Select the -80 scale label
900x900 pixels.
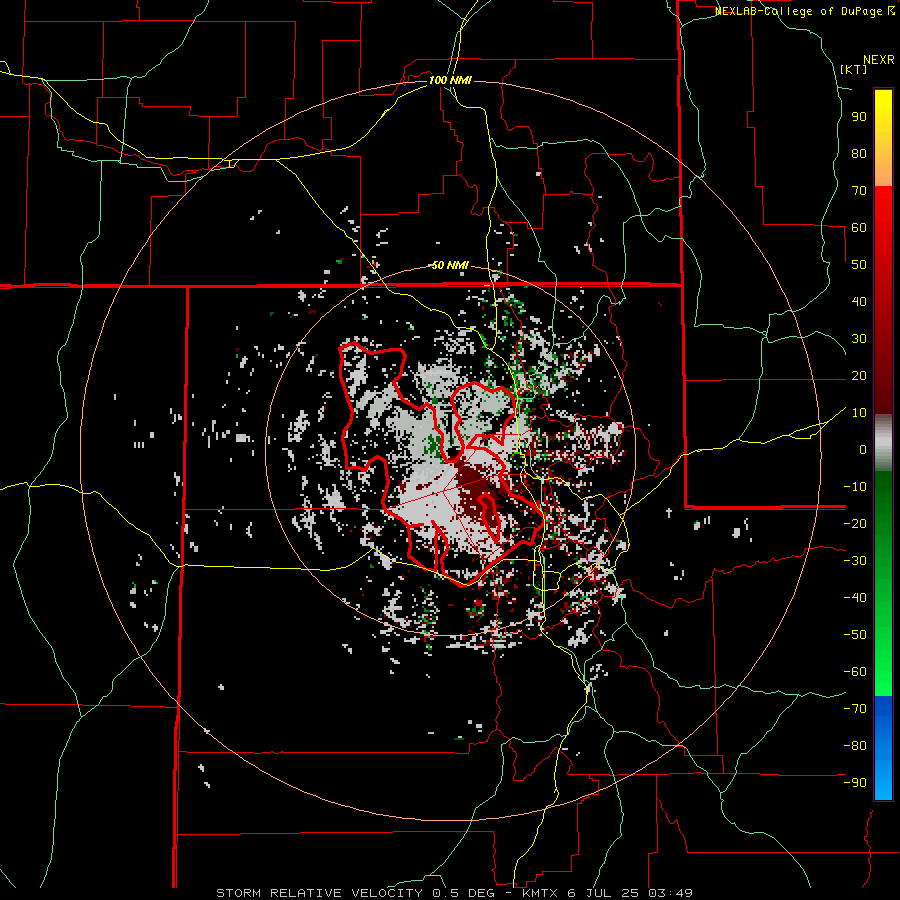(x=855, y=746)
